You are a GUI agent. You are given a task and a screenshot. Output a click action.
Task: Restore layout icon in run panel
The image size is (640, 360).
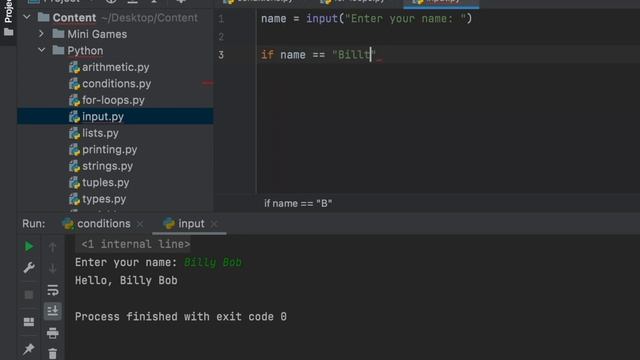click(29, 322)
